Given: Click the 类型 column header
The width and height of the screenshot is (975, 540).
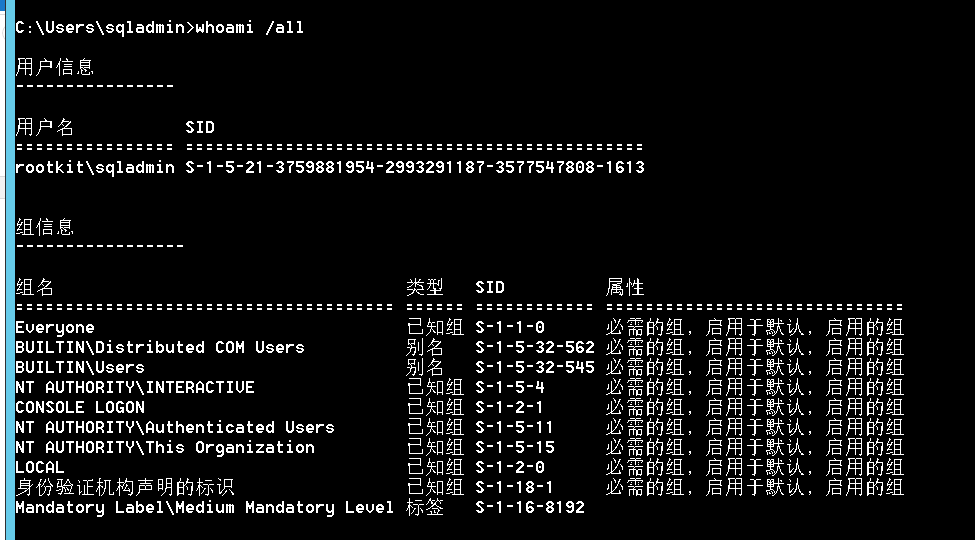Looking at the screenshot, I should pos(425,287).
